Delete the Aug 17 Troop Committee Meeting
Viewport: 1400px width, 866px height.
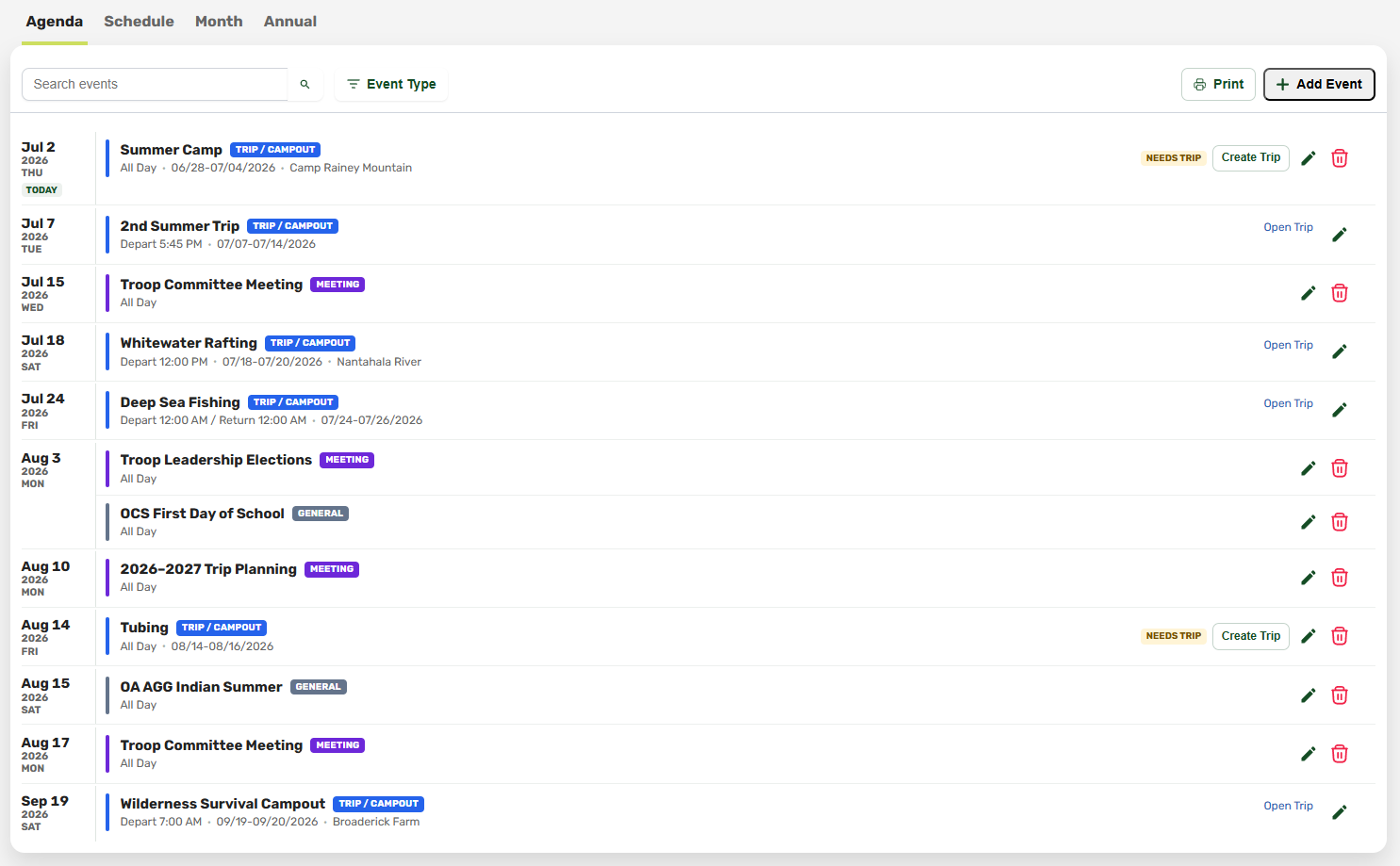(x=1339, y=754)
